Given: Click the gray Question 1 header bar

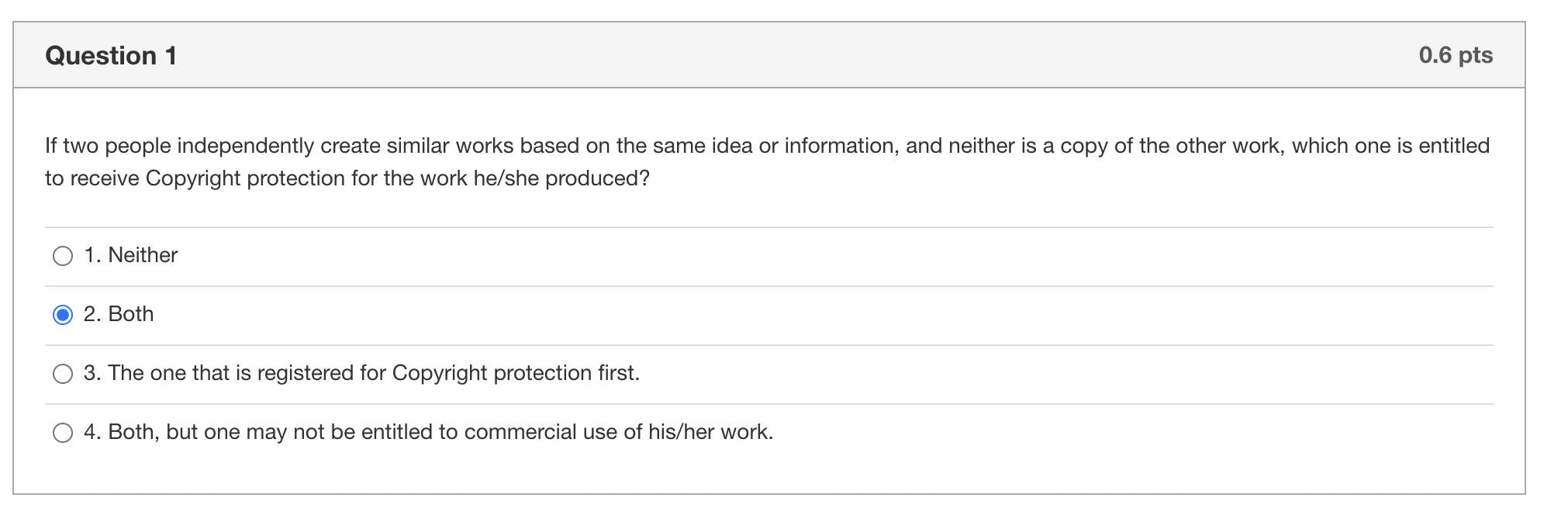Looking at the screenshot, I should click(775, 55).
